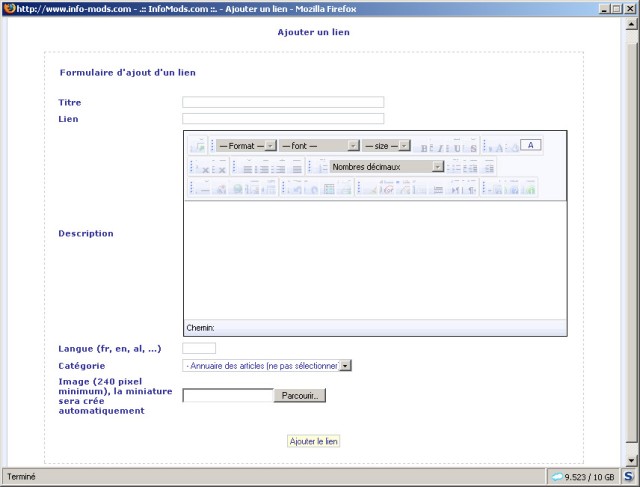This screenshot has height=487, width=640.
Task: Insert a horizontal rule
Action: 203,189
